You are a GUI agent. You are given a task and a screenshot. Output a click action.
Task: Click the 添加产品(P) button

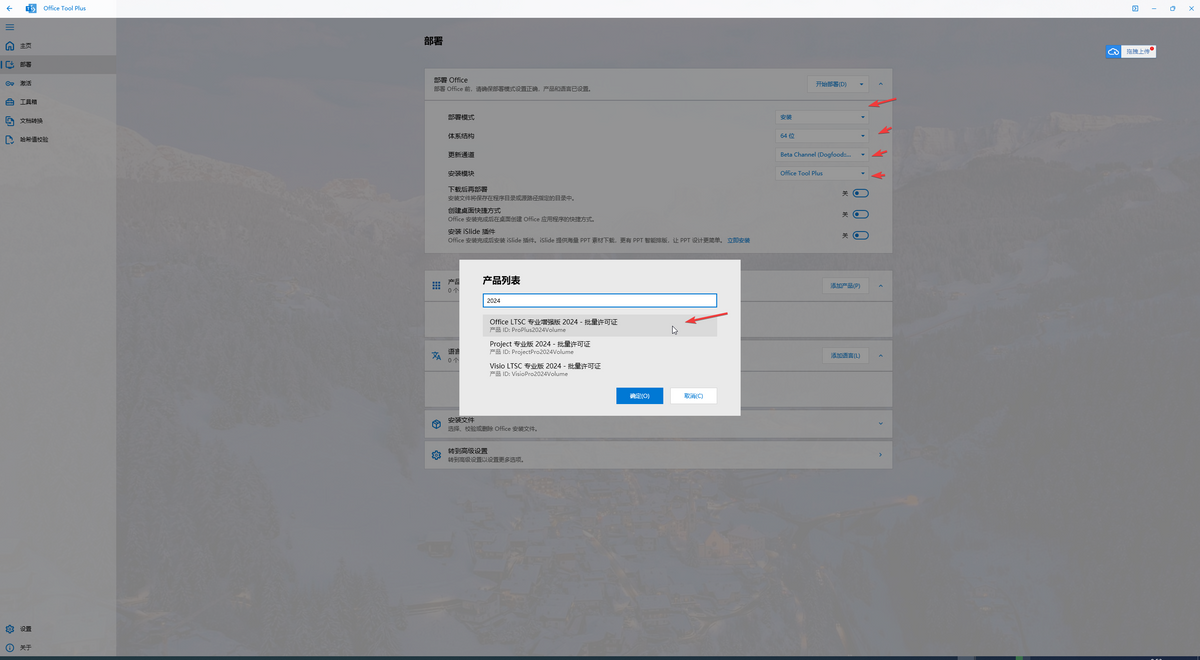pyautogui.click(x=845, y=286)
